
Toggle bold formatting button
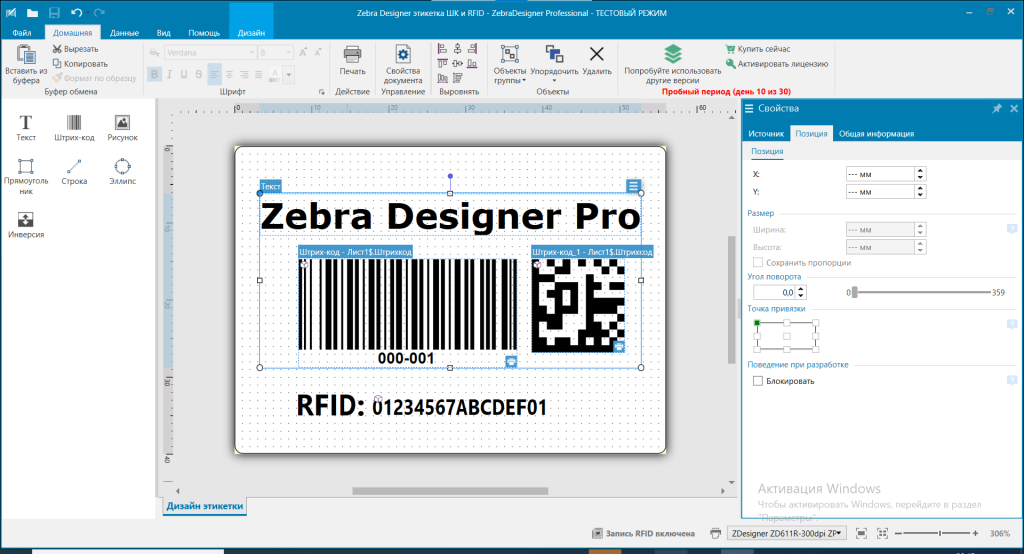click(154, 74)
